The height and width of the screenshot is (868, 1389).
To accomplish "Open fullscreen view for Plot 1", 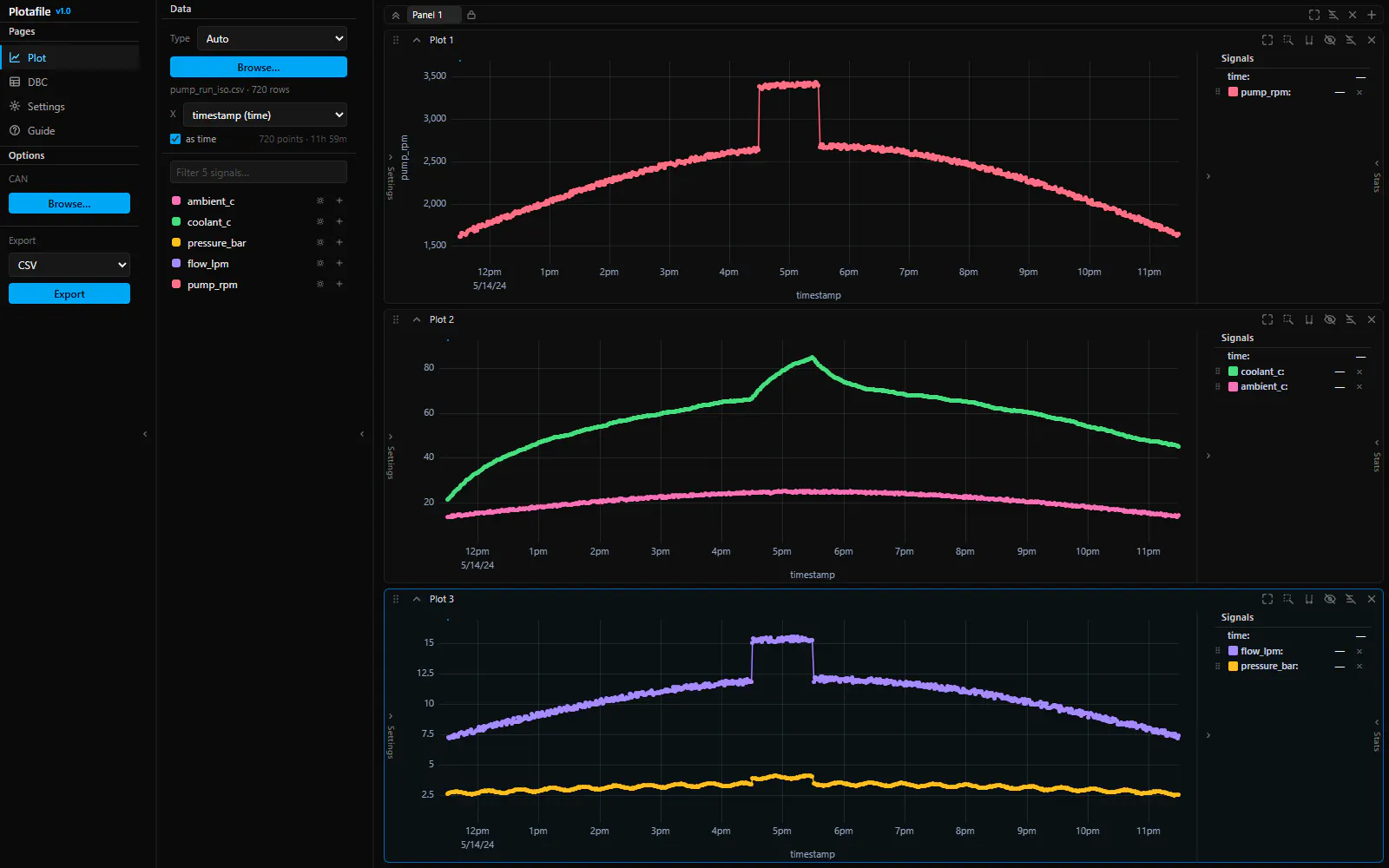I will 1267,40.
